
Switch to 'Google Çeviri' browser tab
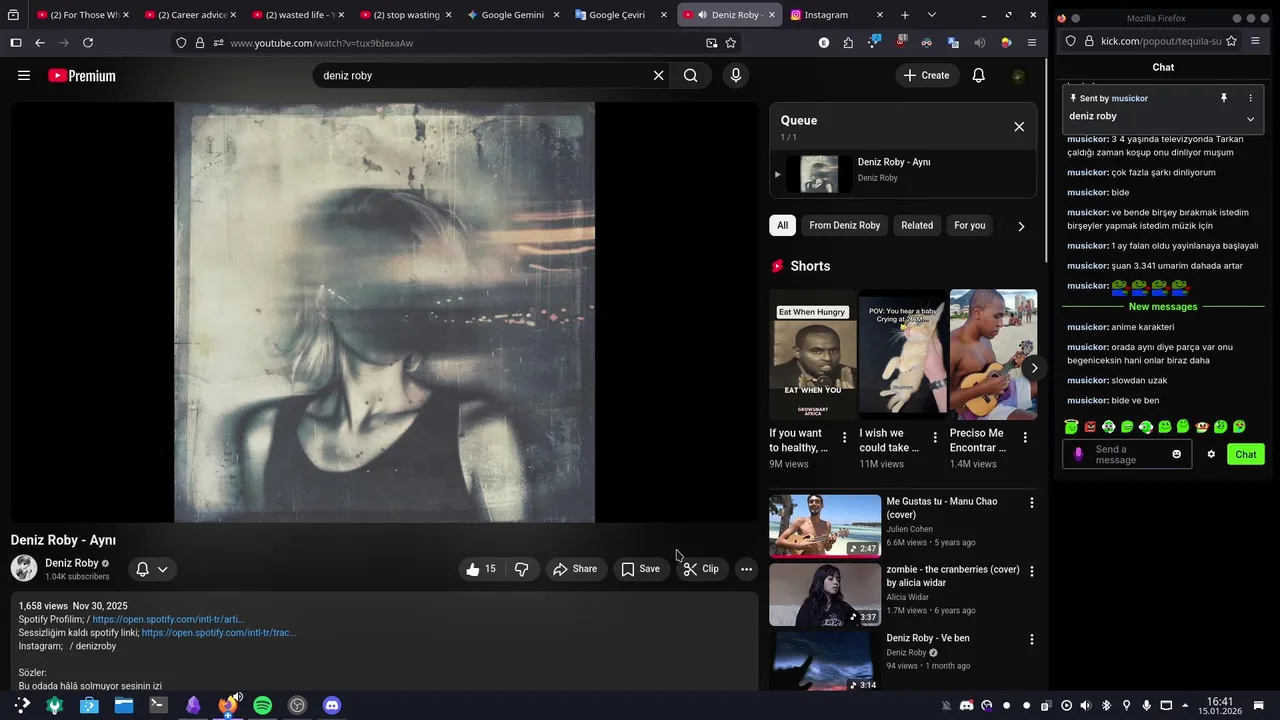coord(617,15)
